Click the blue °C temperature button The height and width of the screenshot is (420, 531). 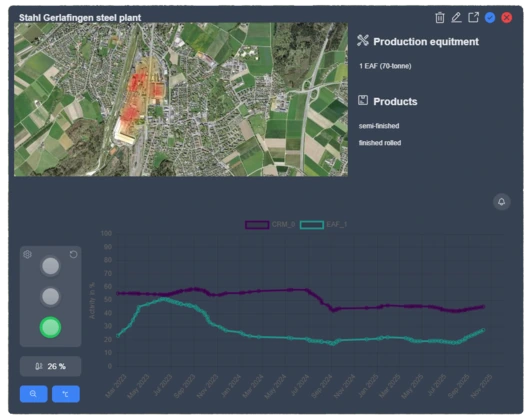point(66,394)
